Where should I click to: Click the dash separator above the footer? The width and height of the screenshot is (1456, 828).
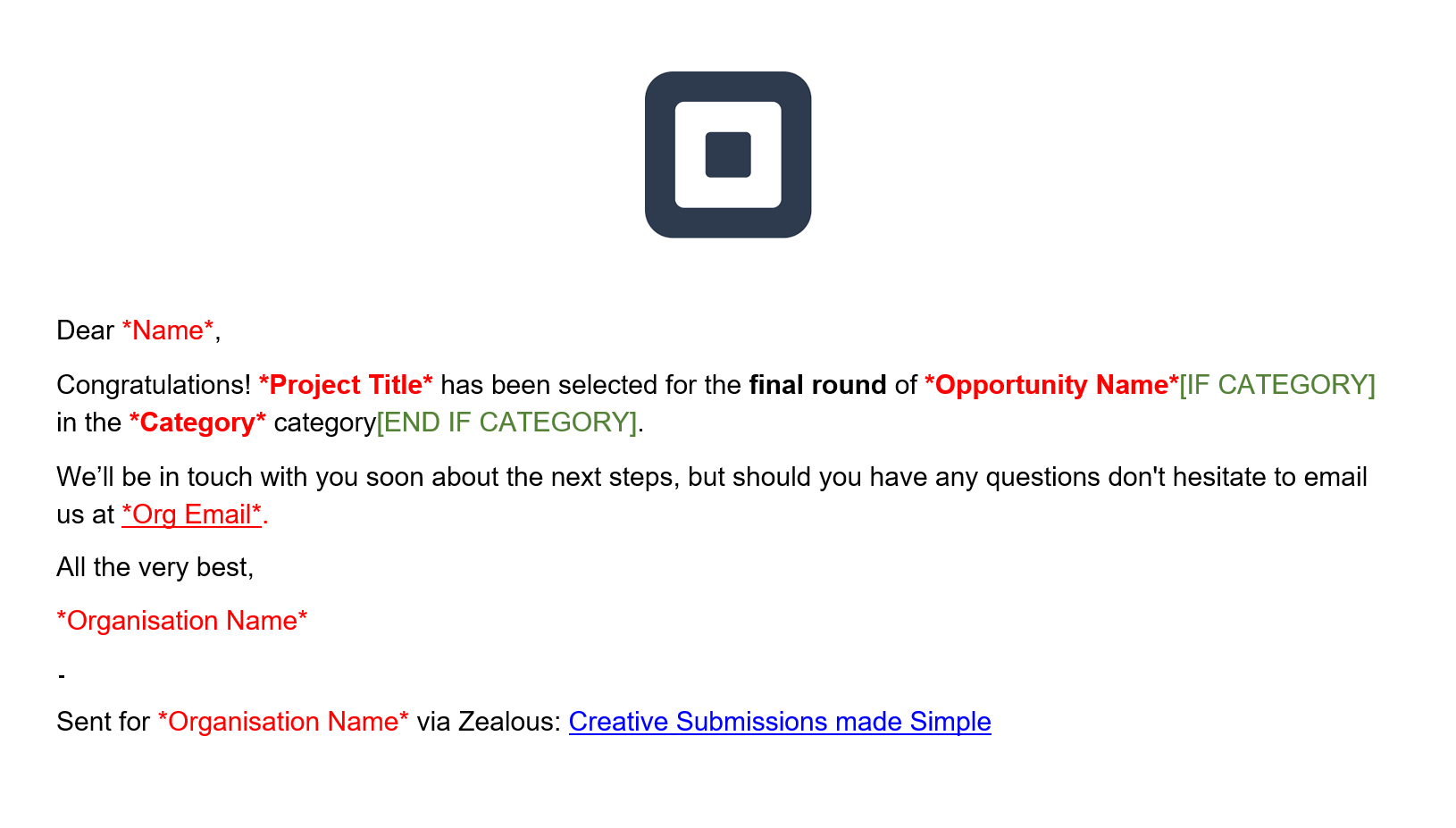point(61,676)
